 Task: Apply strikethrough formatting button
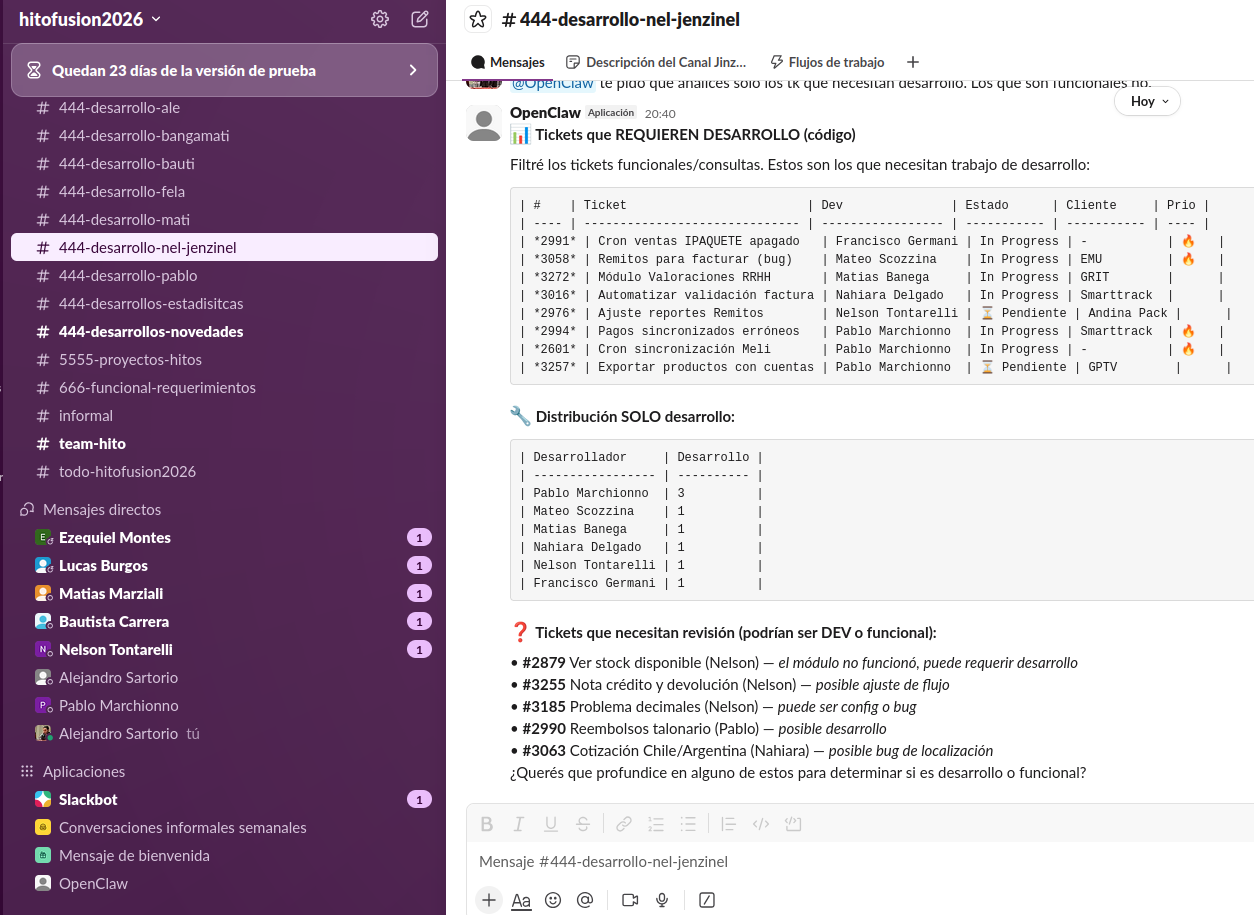pyautogui.click(x=583, y=824)
